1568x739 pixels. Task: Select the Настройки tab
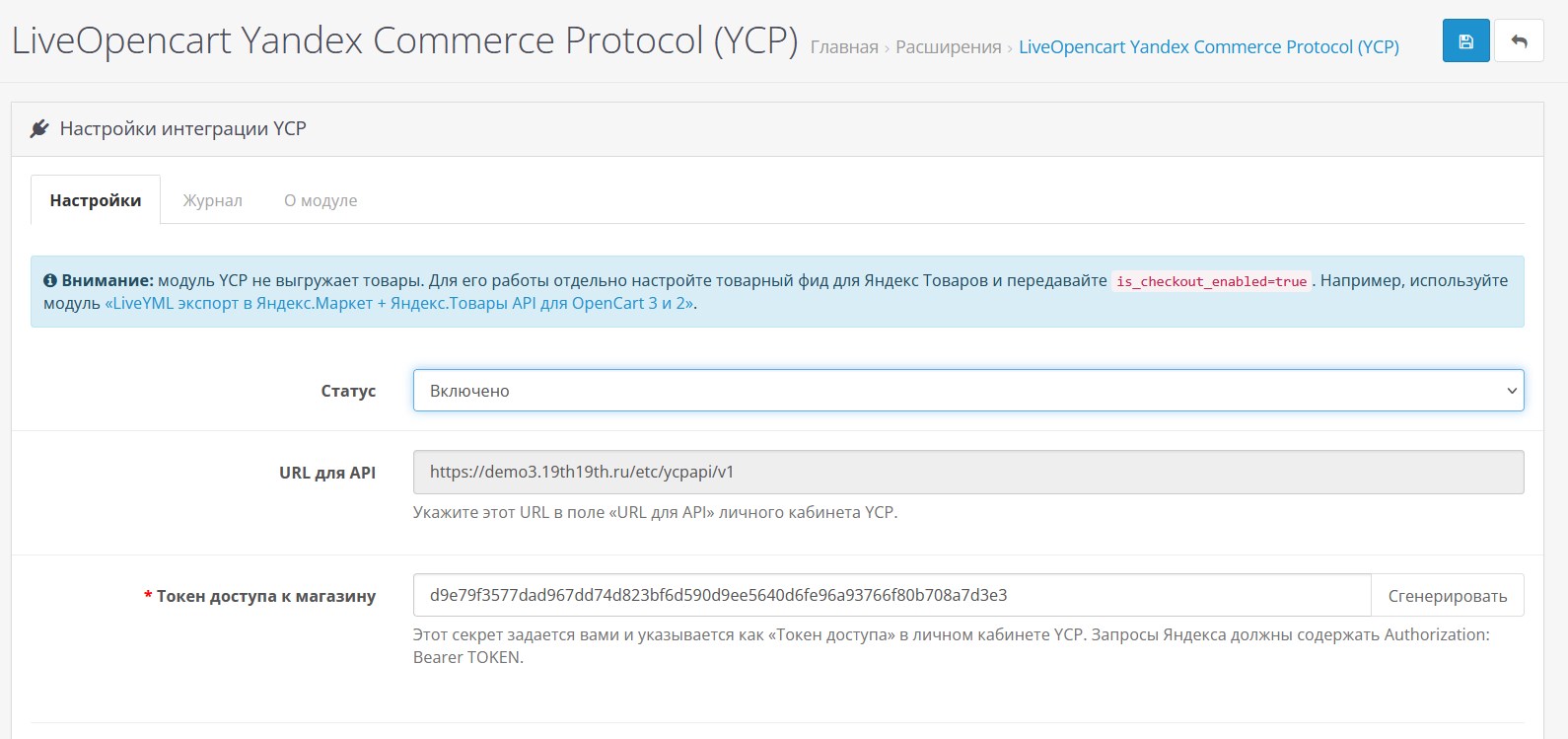pos(96,200)
